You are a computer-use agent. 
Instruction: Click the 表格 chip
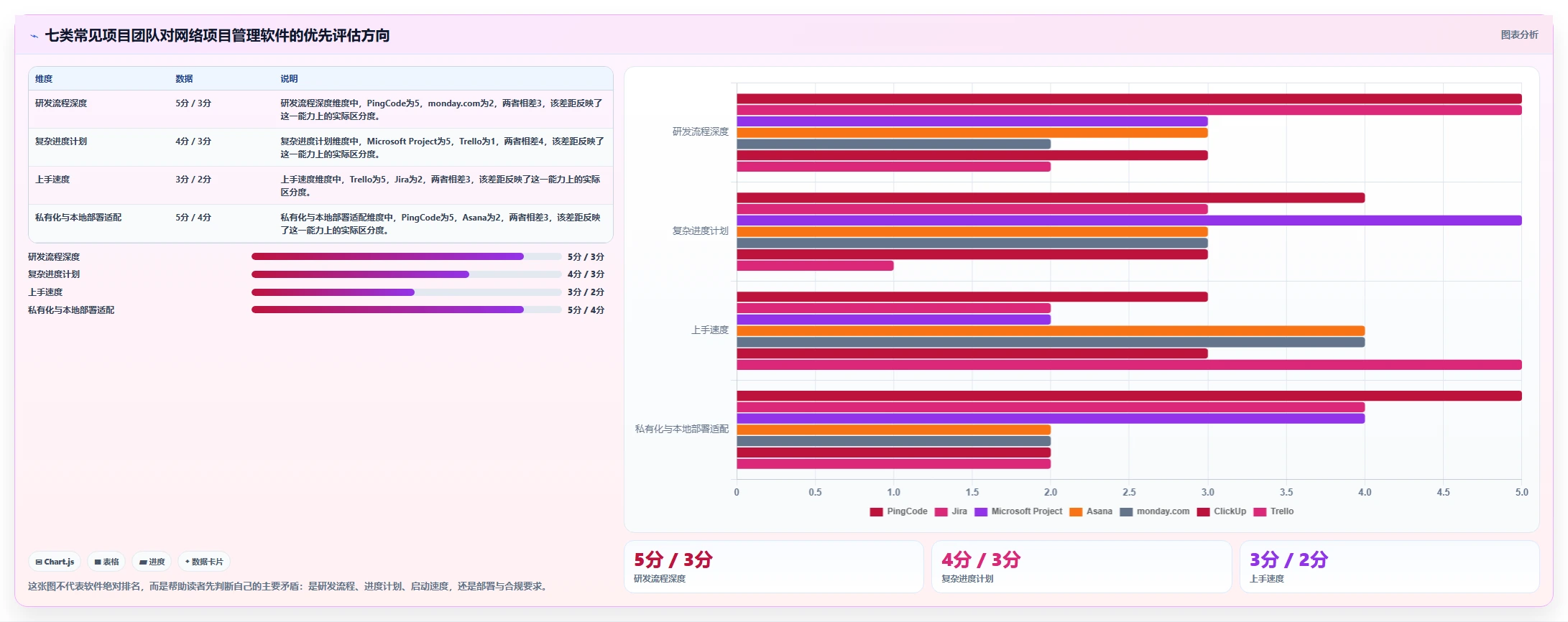(106, 562)
